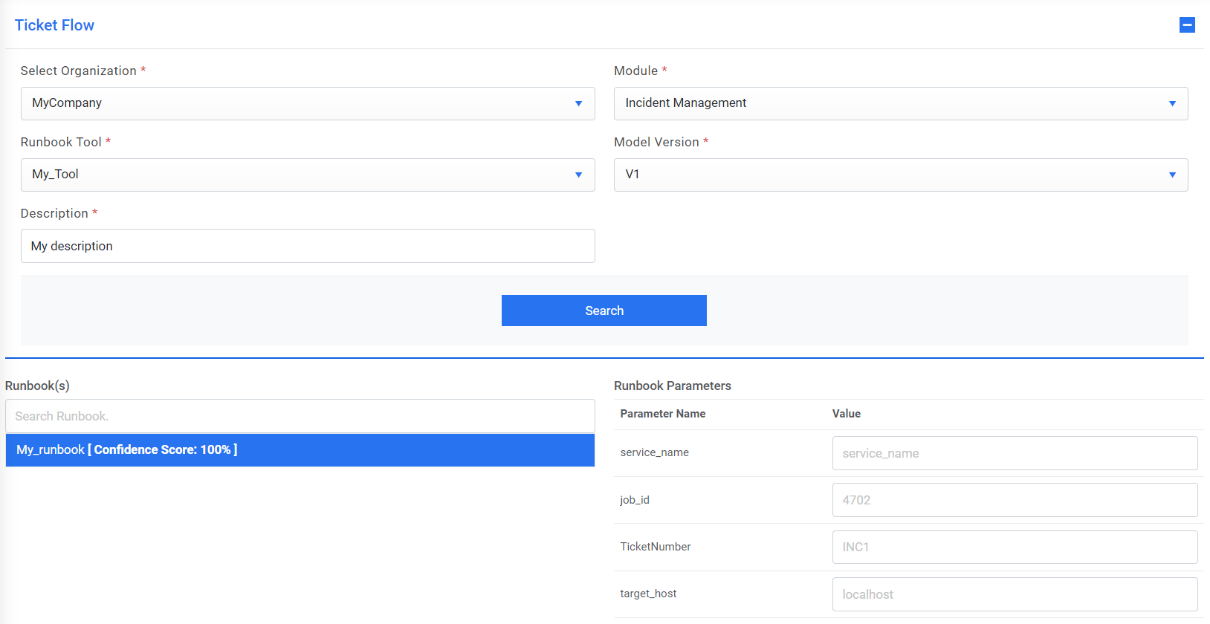The image size is (1210, 624).
Task: Click the Description text field
Action: (x=307, y=246)
